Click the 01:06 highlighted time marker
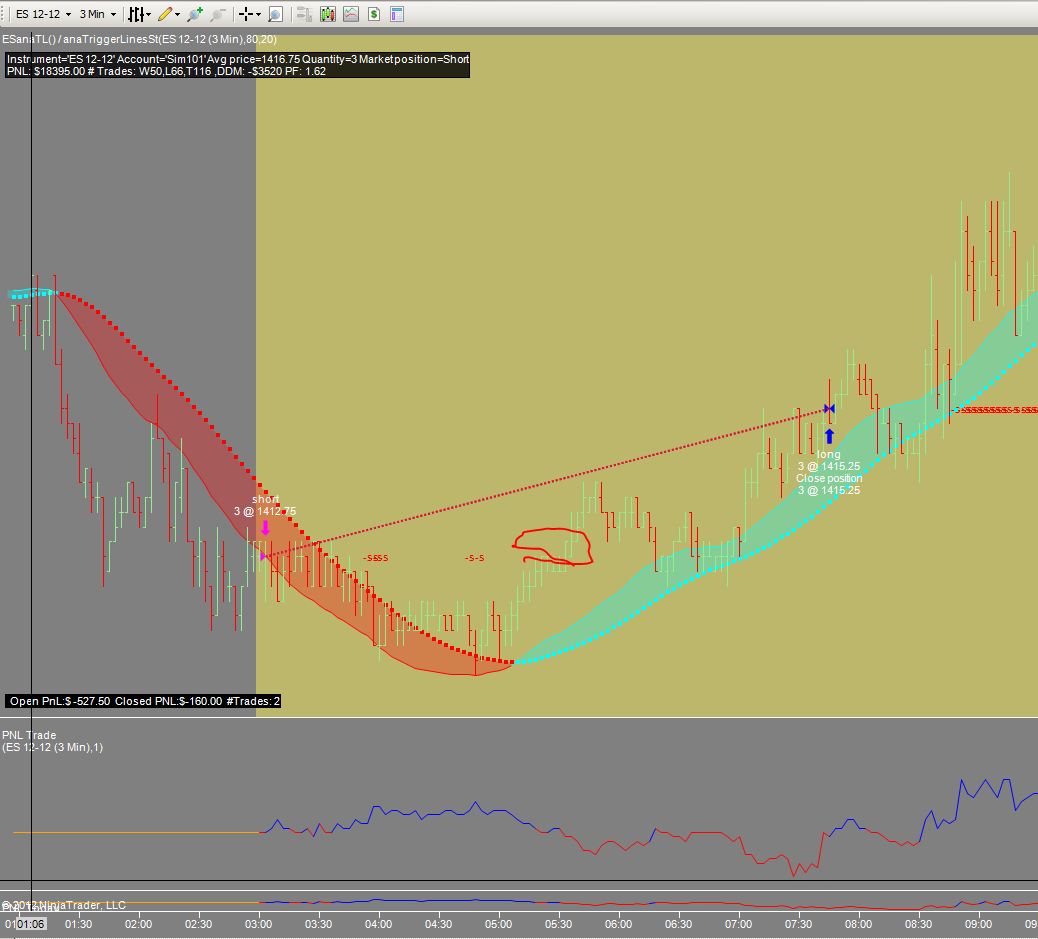1038x939 pixels. [30, 924]
